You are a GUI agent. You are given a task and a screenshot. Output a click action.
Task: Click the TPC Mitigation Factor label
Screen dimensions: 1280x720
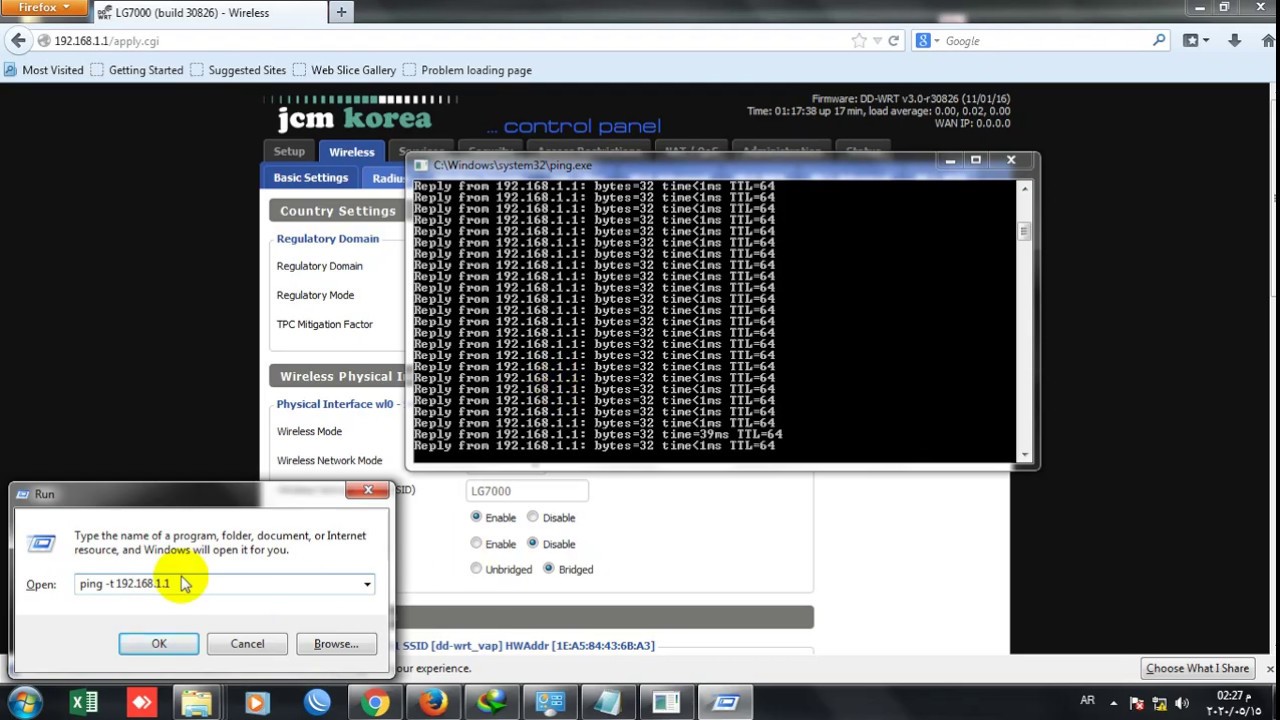click(x=325, y=324)
